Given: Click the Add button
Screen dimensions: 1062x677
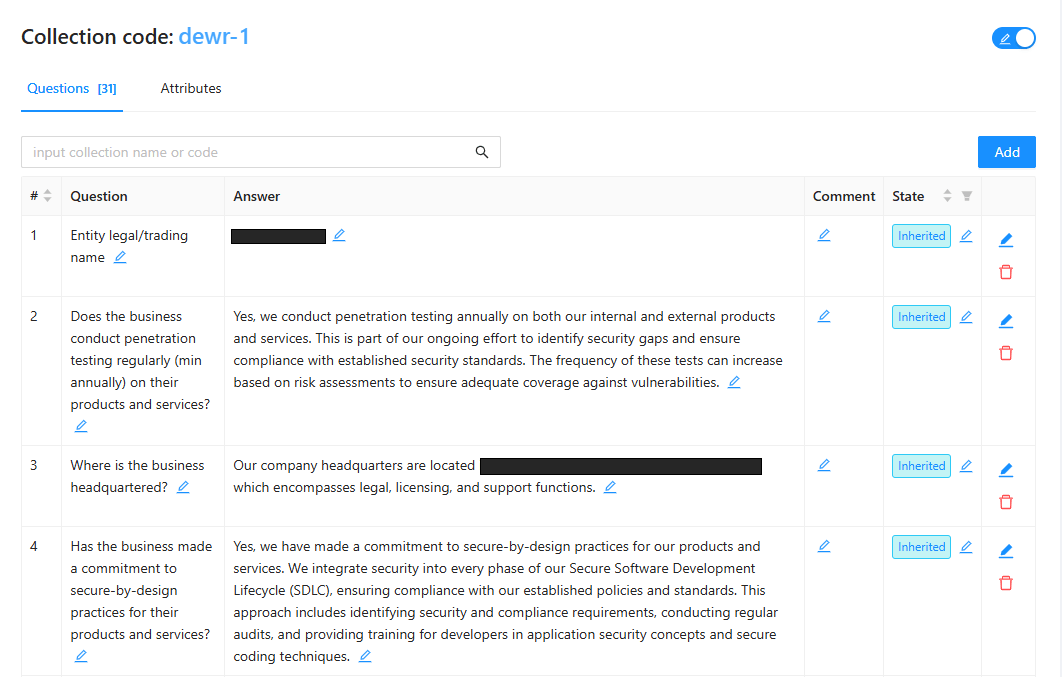Looking at the screenshot, I should pyautogui.click(x=1006, y=152).
